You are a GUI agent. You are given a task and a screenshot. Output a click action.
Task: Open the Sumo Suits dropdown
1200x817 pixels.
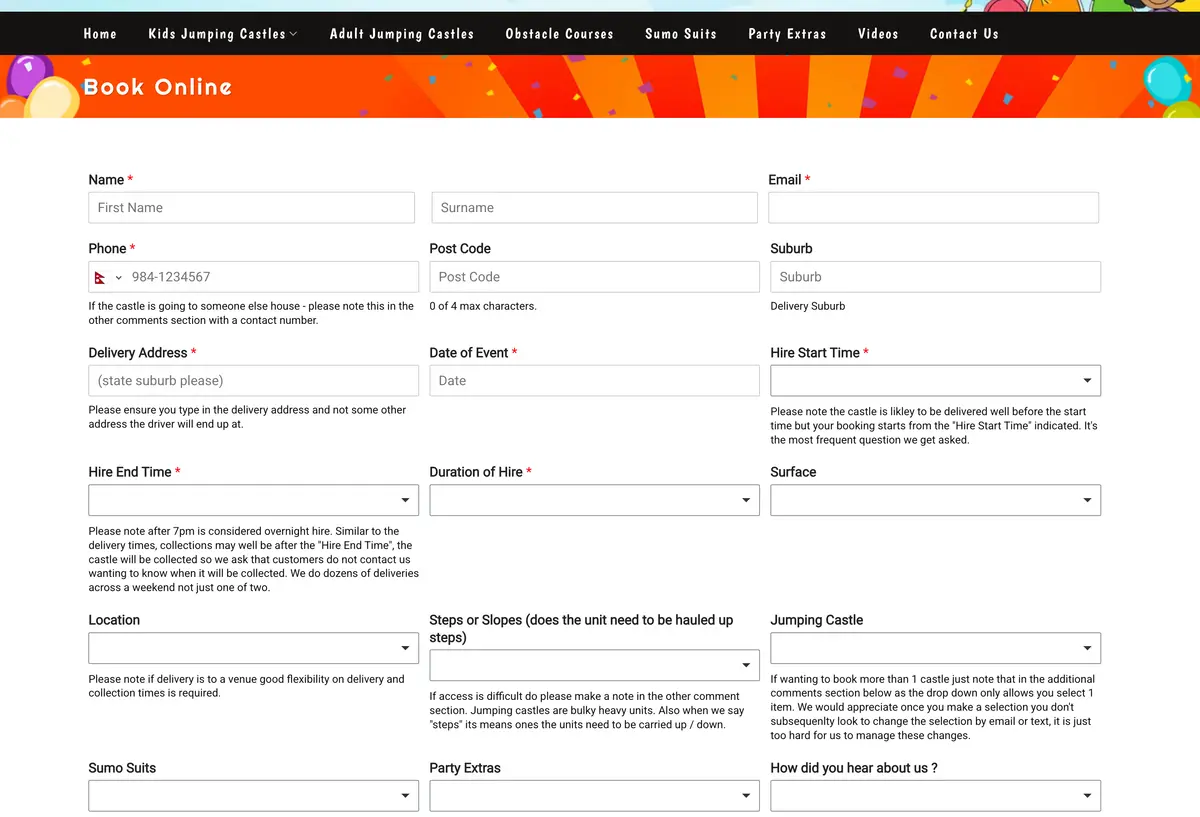click(x=254, y=796)
